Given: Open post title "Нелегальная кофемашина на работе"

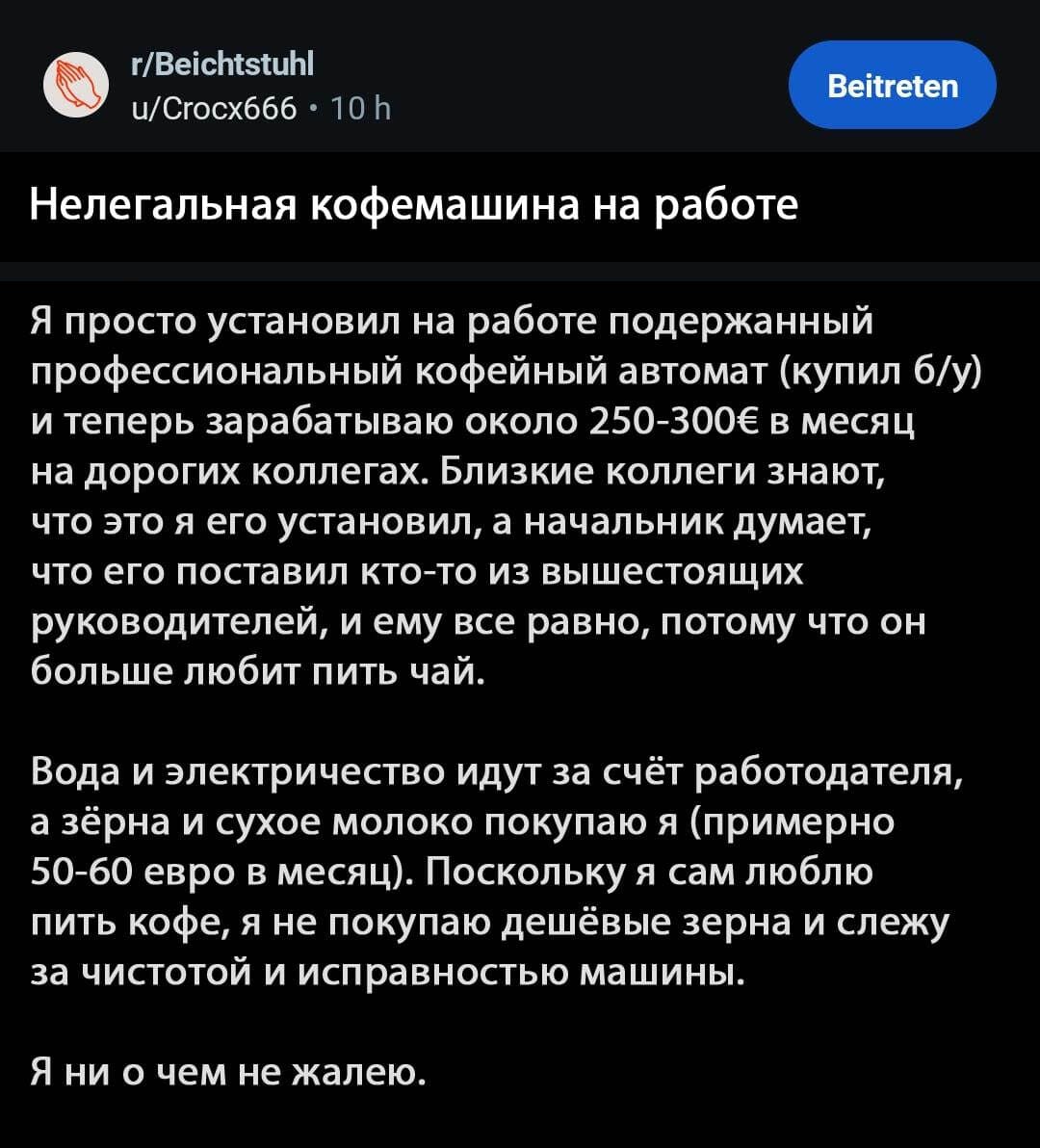Looking at the screenshot, I should pyautogui.click(x=414, y=205).
